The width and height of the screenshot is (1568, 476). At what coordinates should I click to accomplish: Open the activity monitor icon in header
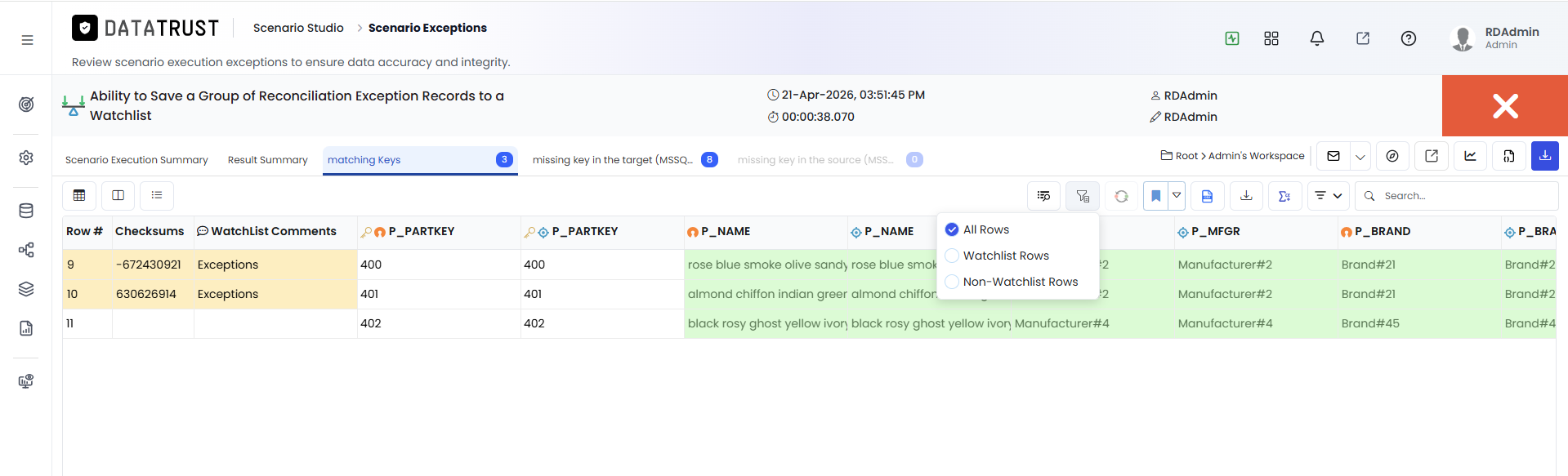tap(1232, 38)
